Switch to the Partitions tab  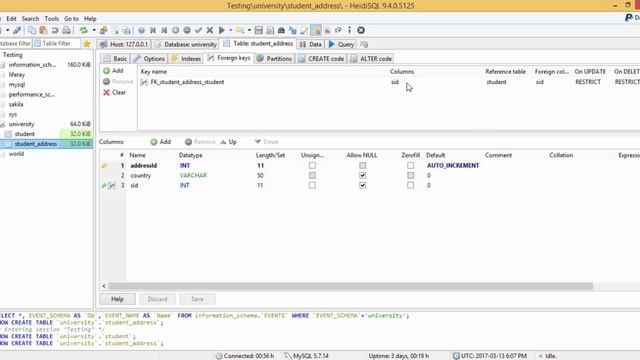pyautogui.click(x=274, y=59)
